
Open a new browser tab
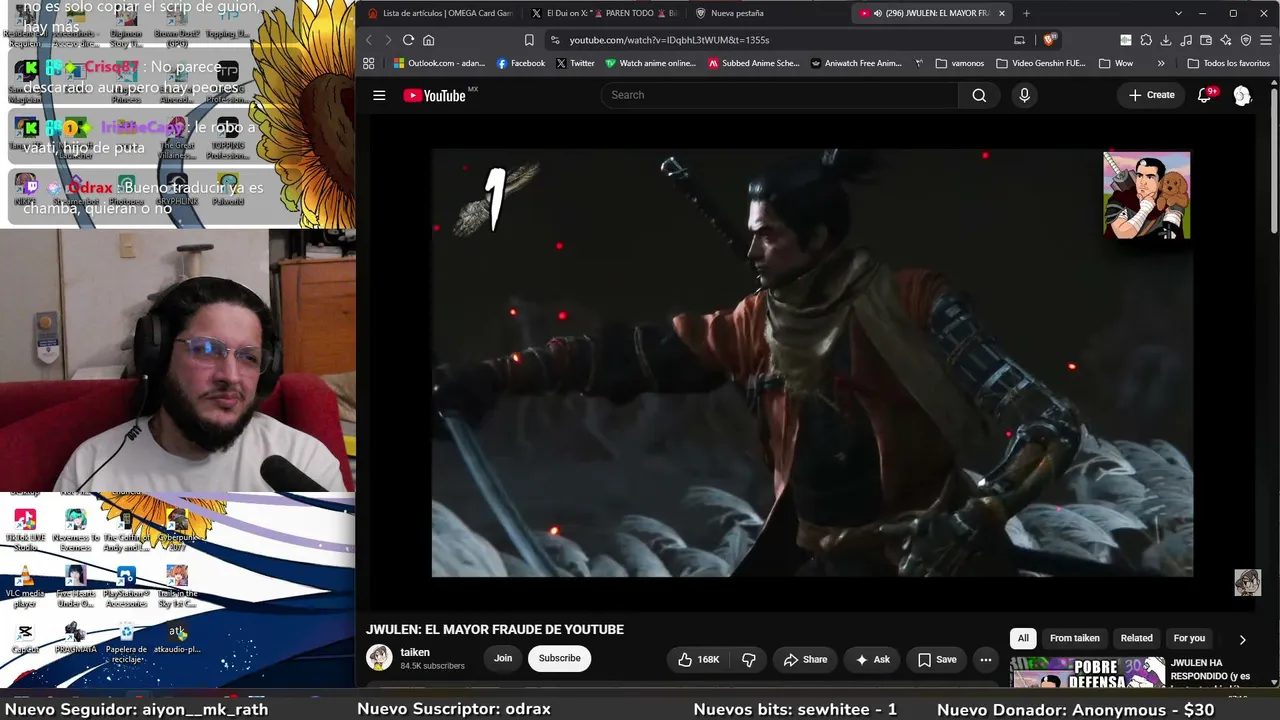point(1026,13)
